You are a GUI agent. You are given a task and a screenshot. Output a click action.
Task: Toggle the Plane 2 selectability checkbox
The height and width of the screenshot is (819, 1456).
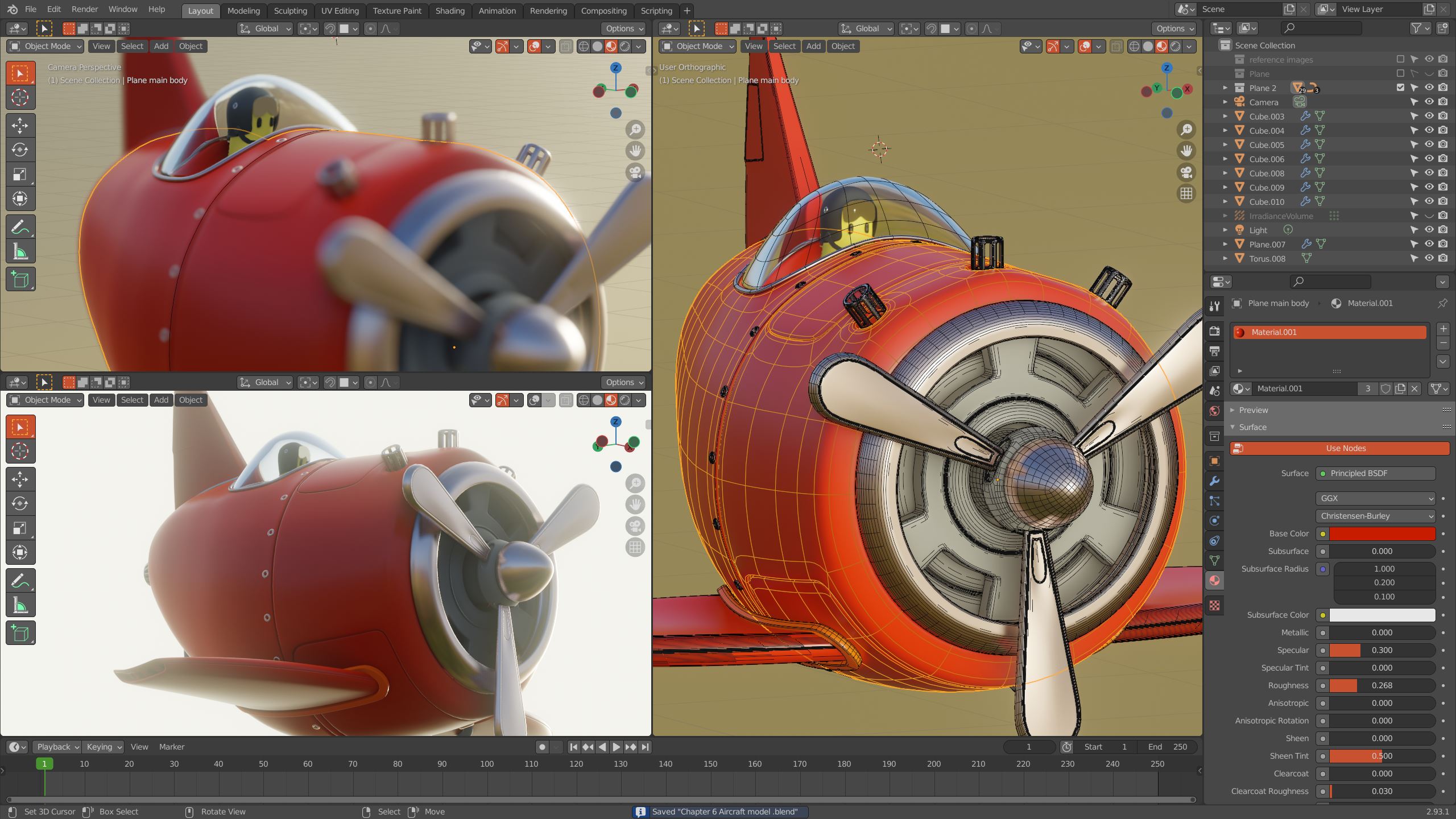(x=1401, y=88)
